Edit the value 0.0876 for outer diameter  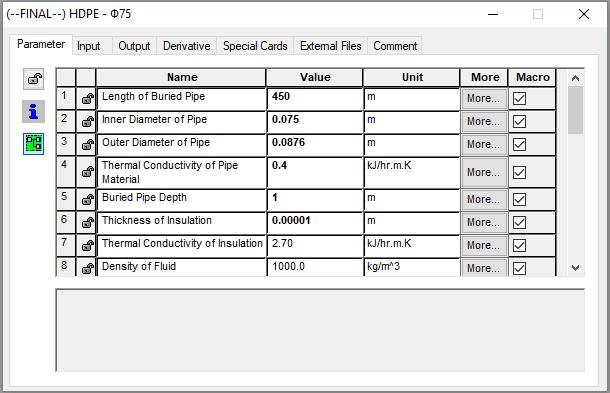click(315, 145)
